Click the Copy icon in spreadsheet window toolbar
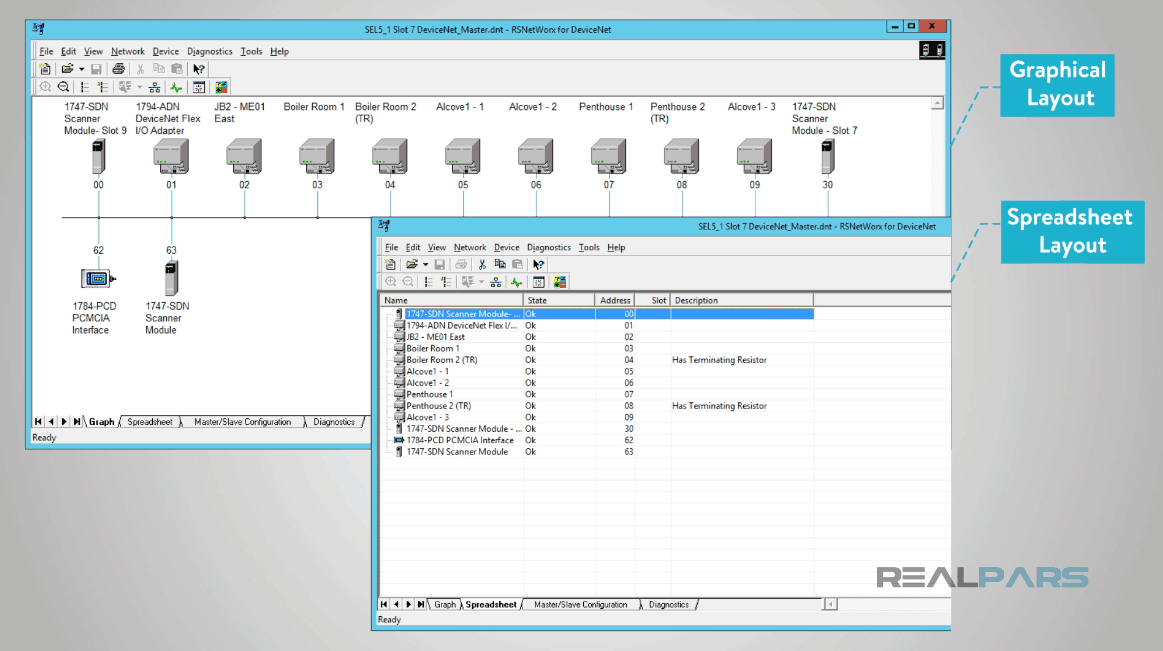 (500, 265)
